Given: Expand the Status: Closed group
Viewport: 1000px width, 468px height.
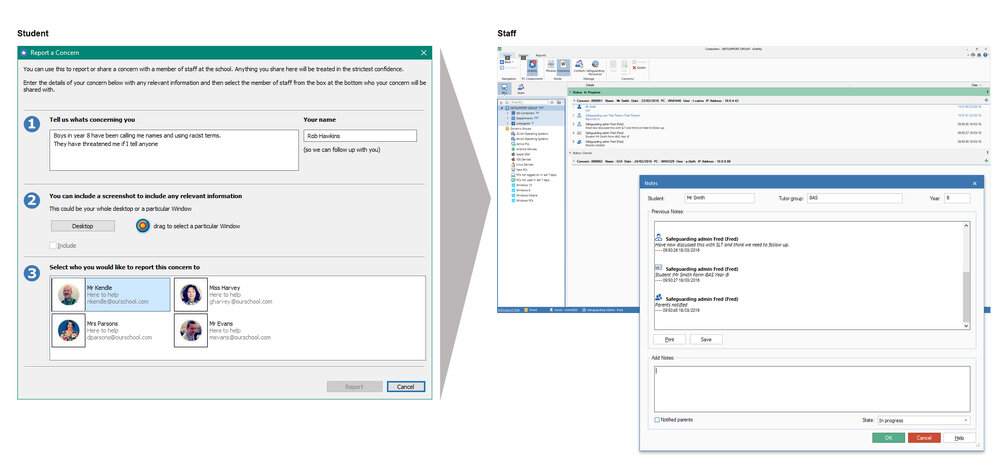Looking at the screenshot, I should pos(570,153).
